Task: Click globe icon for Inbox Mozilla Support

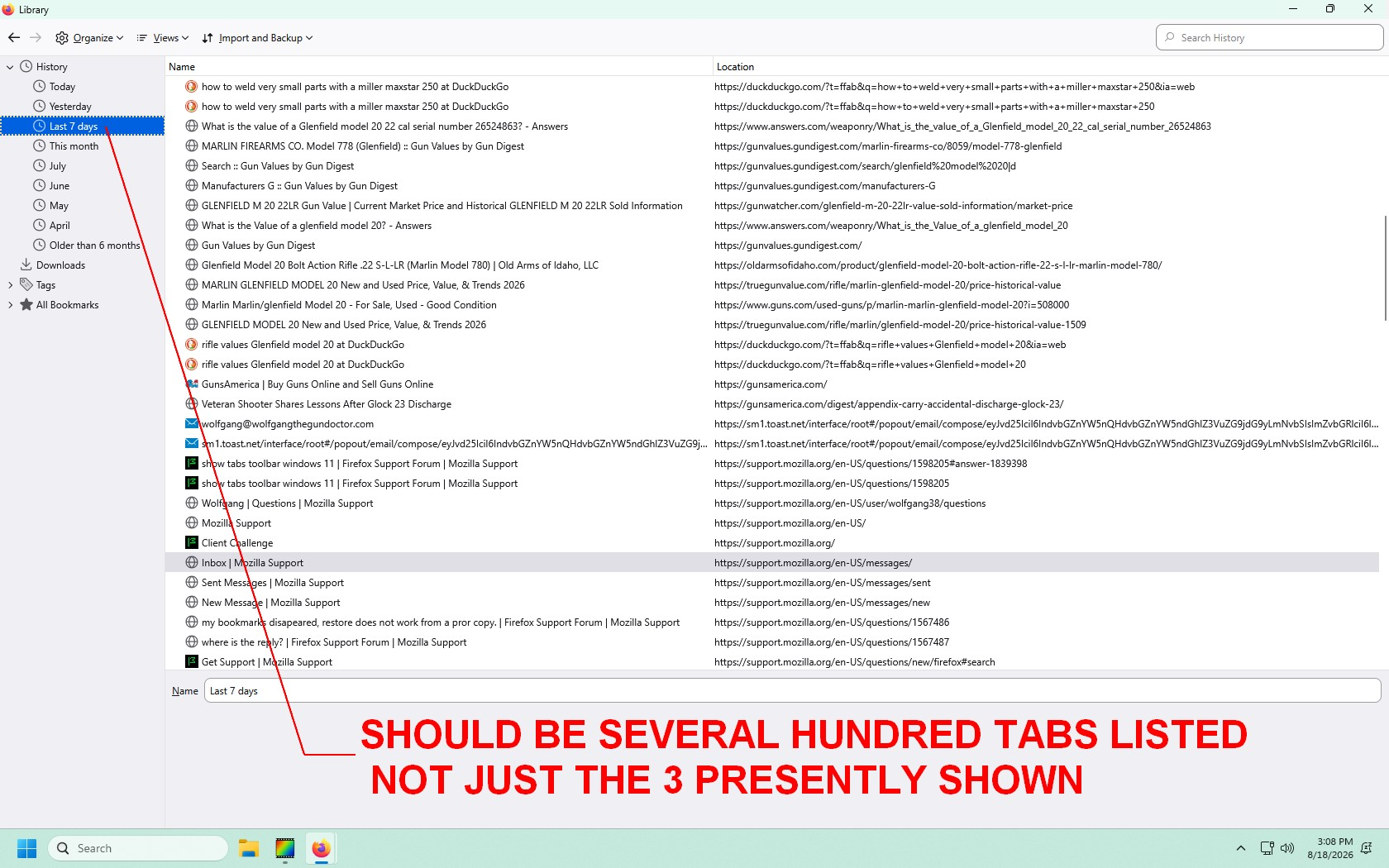Action: [191, 563]
